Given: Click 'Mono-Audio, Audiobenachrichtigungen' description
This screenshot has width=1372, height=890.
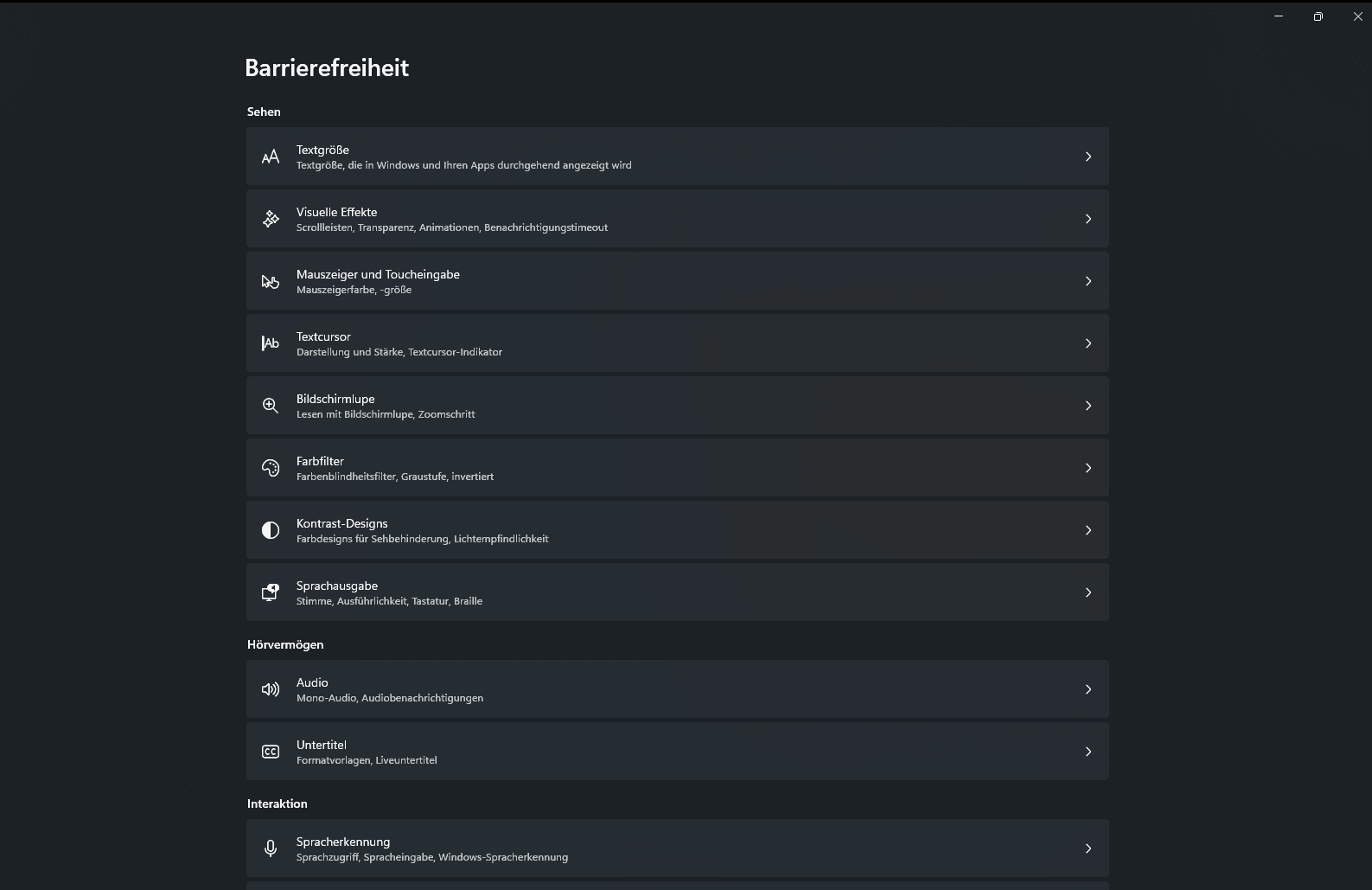Looking at the screenshot, I should pyautogui.click(x=390, y=698).
